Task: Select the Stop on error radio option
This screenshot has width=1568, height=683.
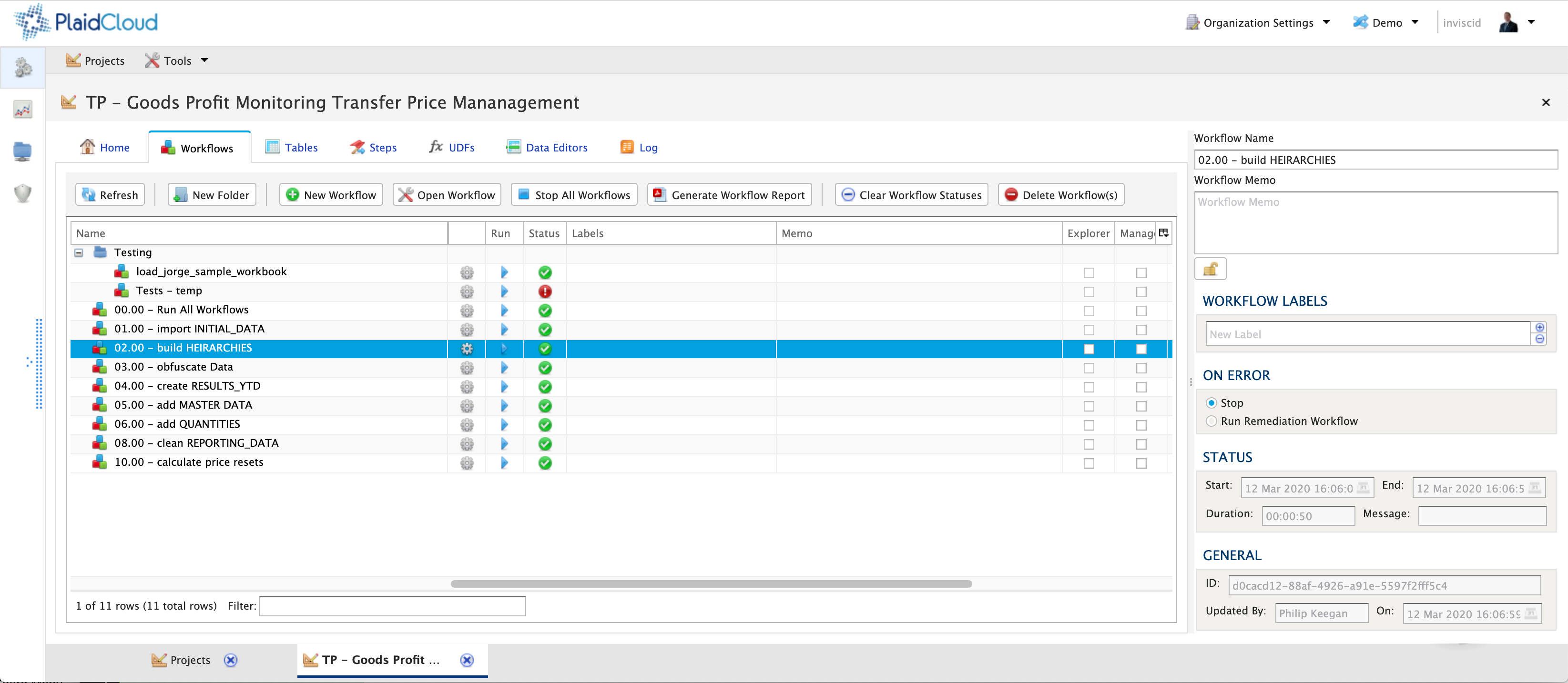Action: pos(1212,402)
